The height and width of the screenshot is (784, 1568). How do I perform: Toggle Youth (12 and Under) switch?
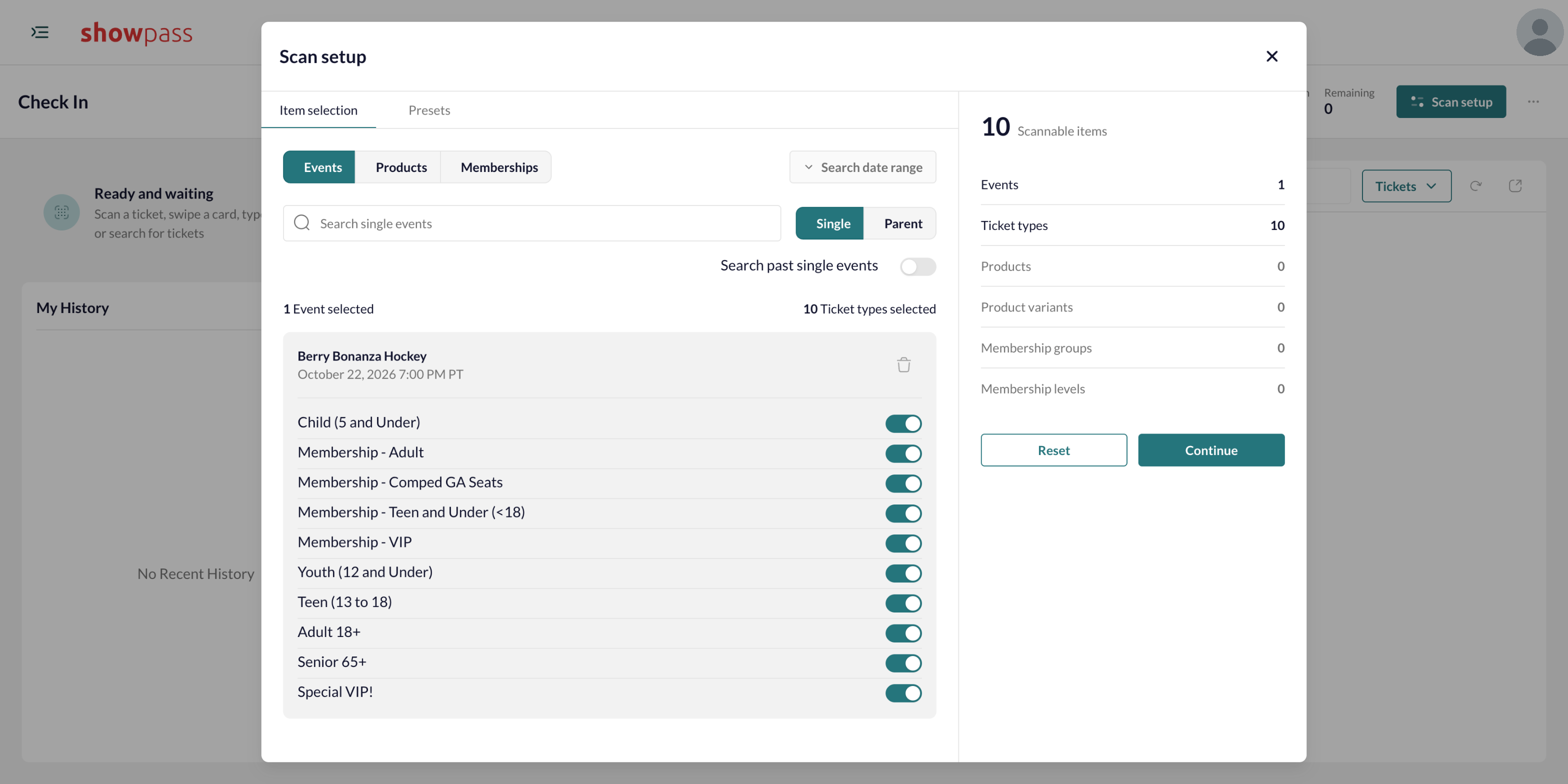click(903, 573)
